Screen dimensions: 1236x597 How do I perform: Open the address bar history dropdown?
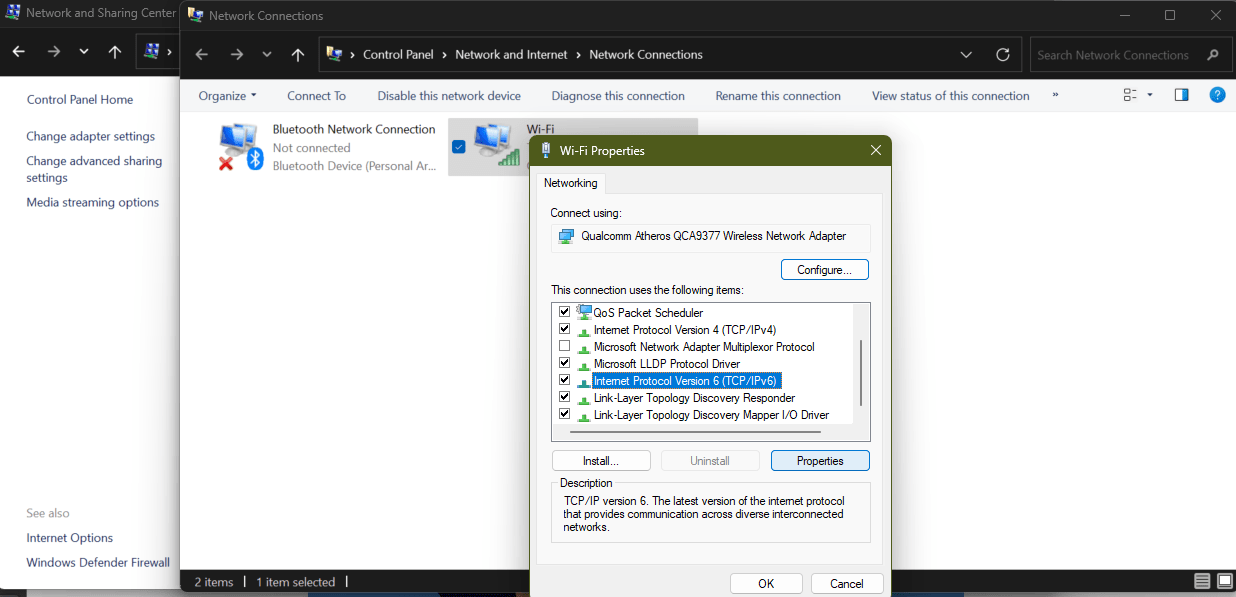point(965,55)
